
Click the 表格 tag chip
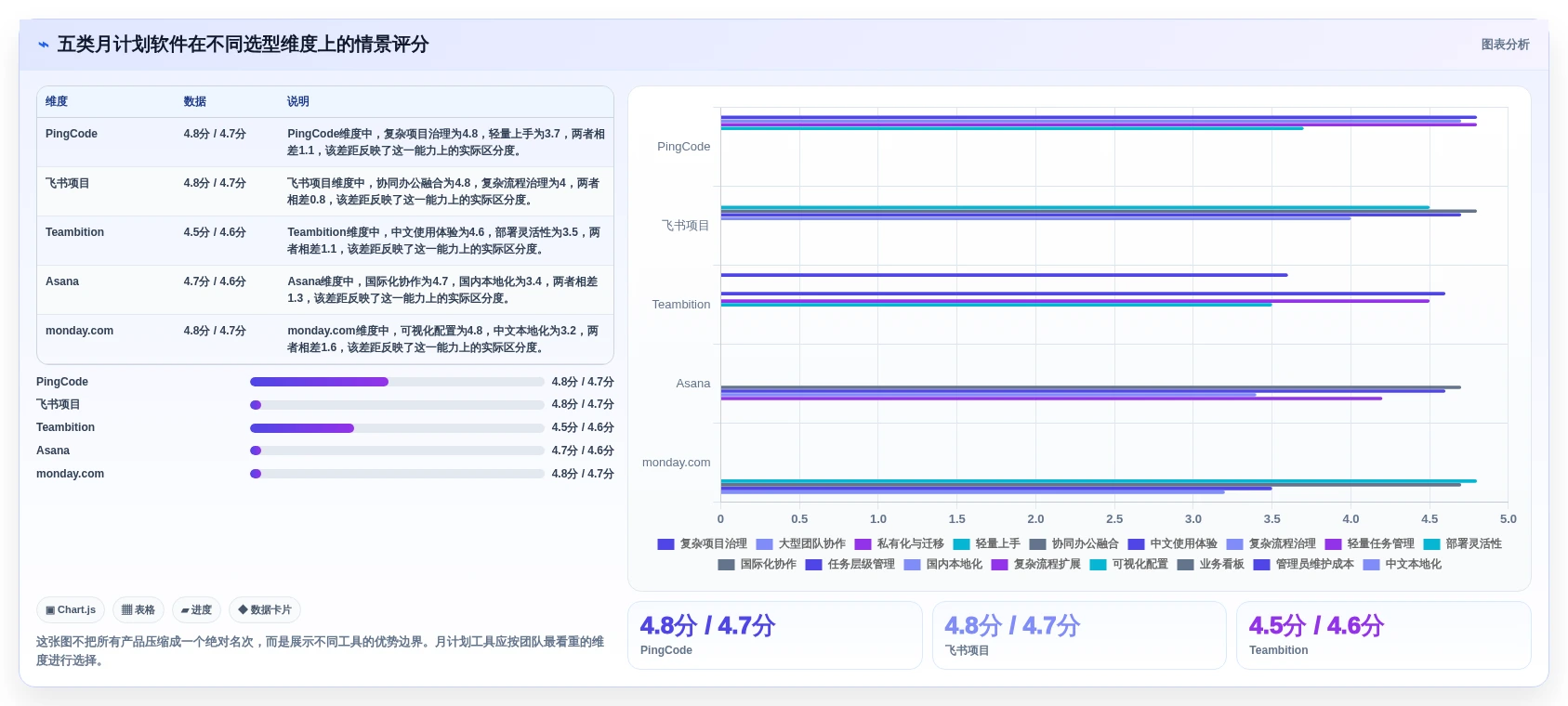(x=138, y=610)
